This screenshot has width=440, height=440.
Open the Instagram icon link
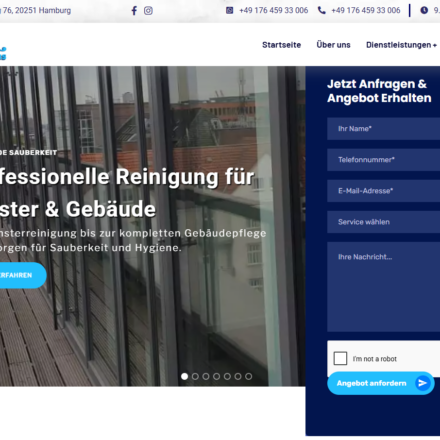pyautogui.click(x=148, y=11)
